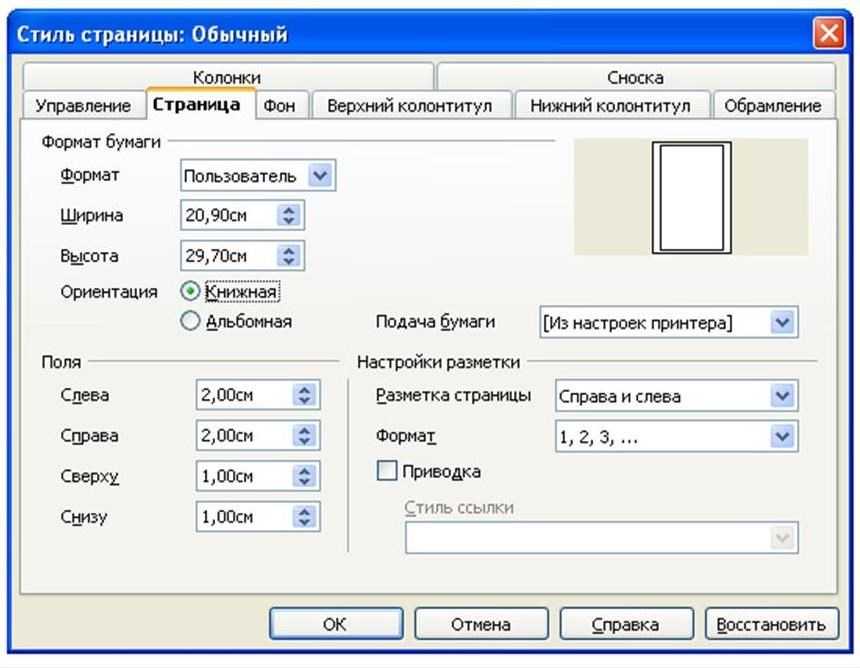Open the Подача бумаги dropdown
Screen dimensions: 860x668
point(669,322)
